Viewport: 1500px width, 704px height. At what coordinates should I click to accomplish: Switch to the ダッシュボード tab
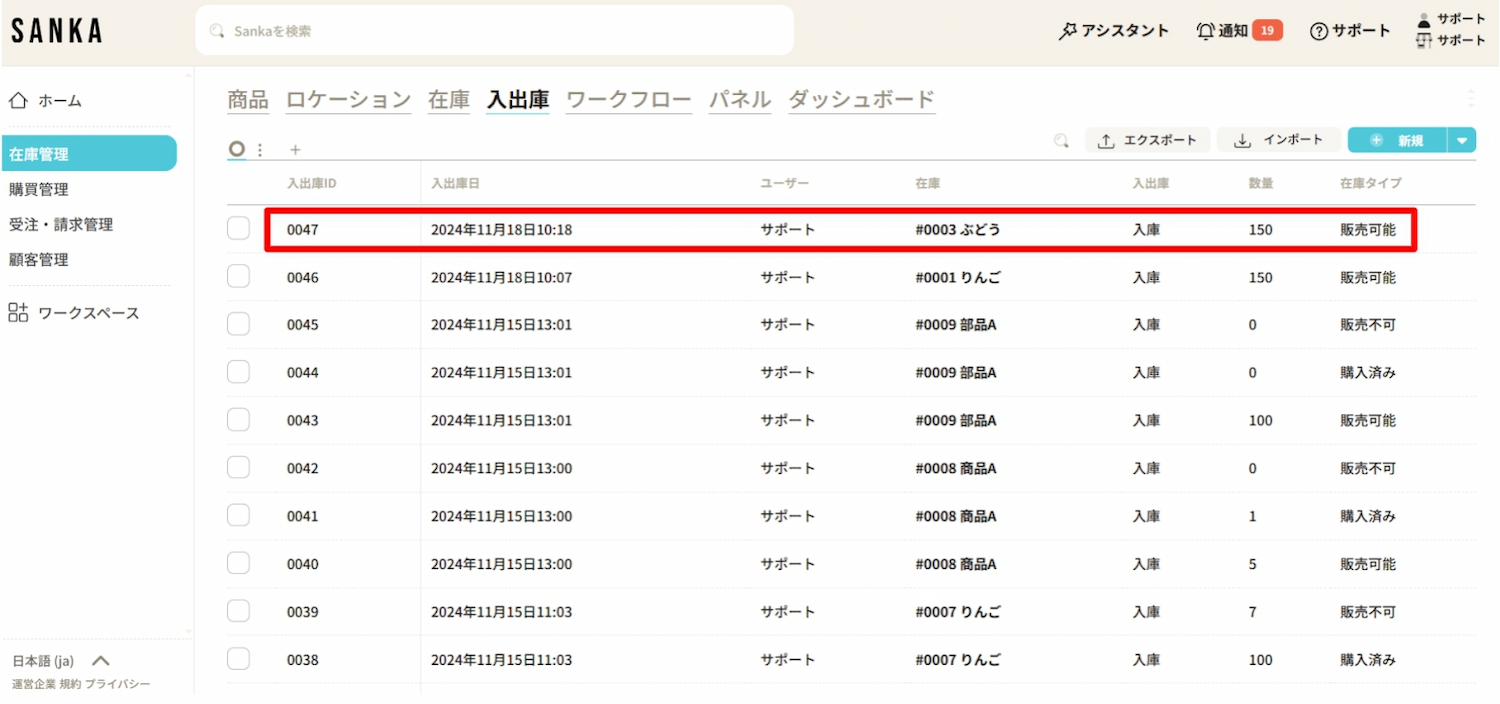(x=861, y=100)
